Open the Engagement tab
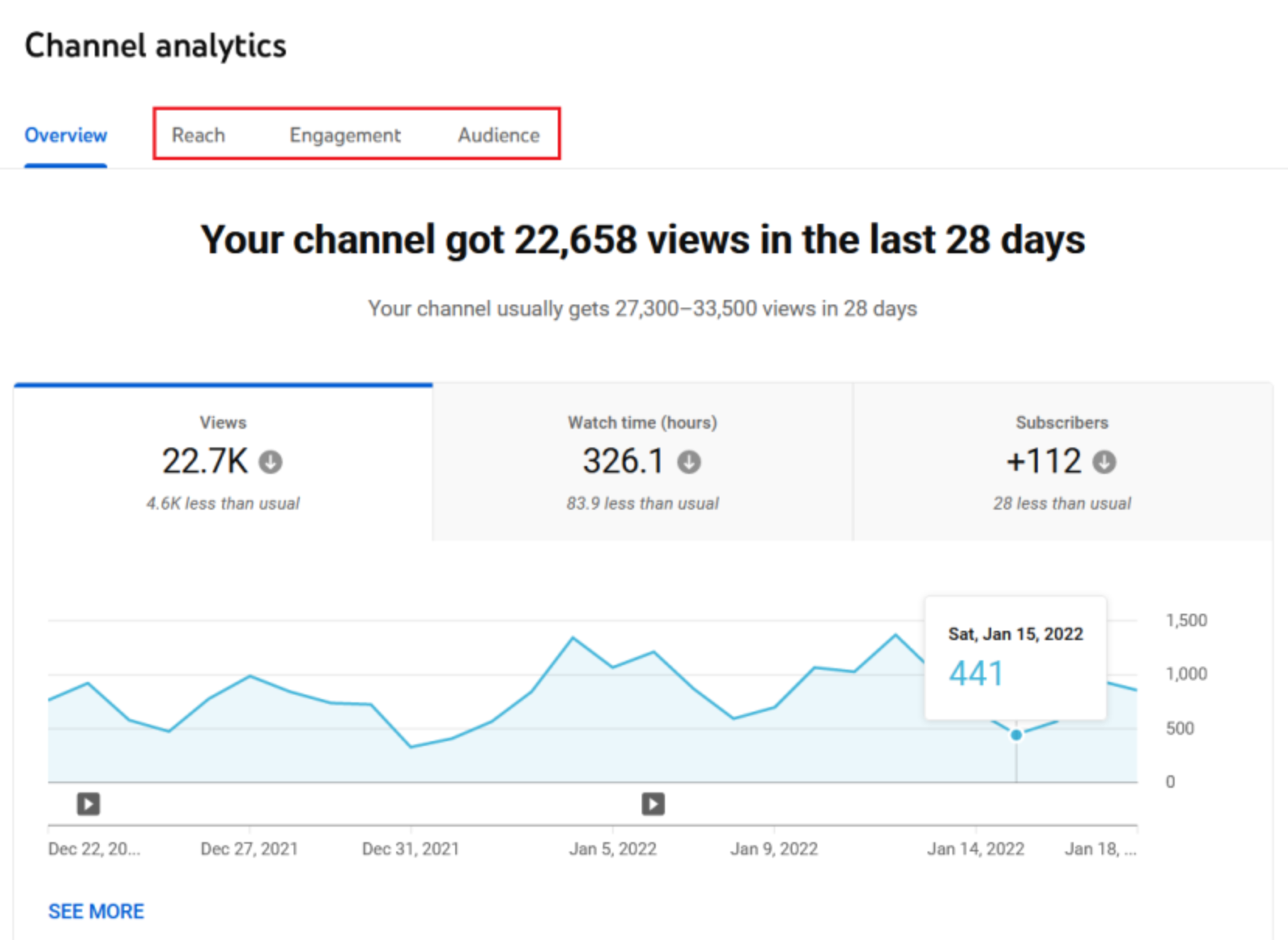This screenshot has height=940, width=1288. [345, 134]
